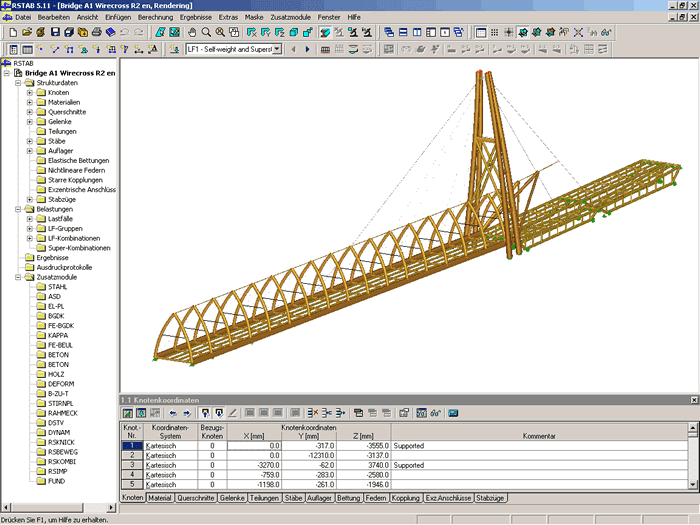Screen dimensions: 700x525
Task: Select the Pan hand tool
Action: coord(192,32)
